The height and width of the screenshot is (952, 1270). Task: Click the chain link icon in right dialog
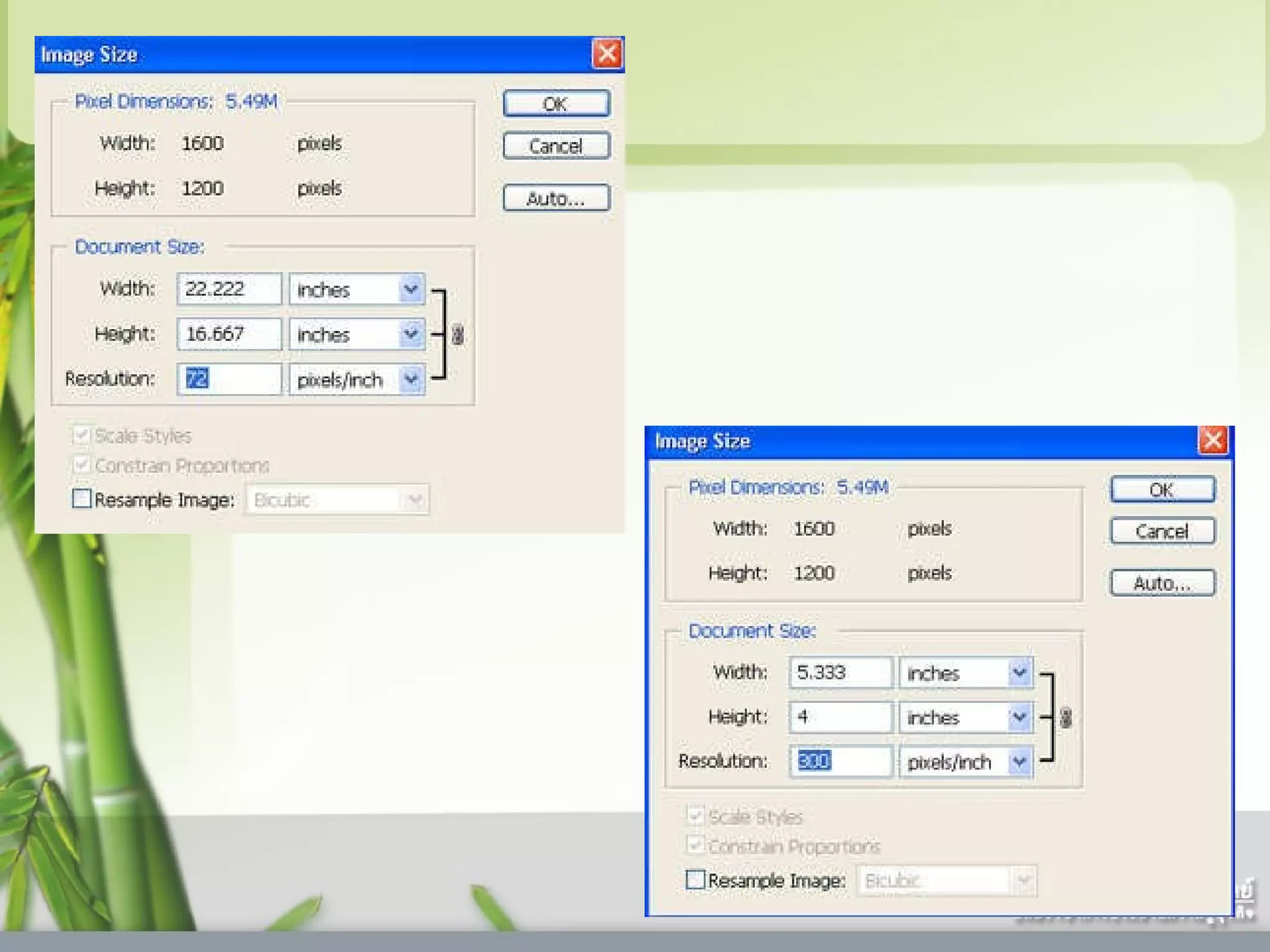click(1065, 718)
